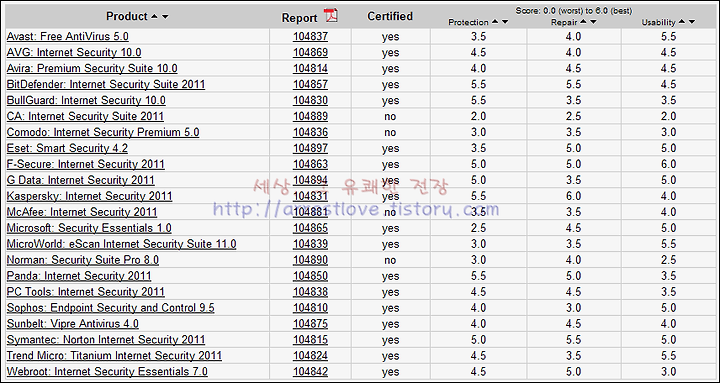
Task: Open report 104814 for Avira
Action: (310, 68)
